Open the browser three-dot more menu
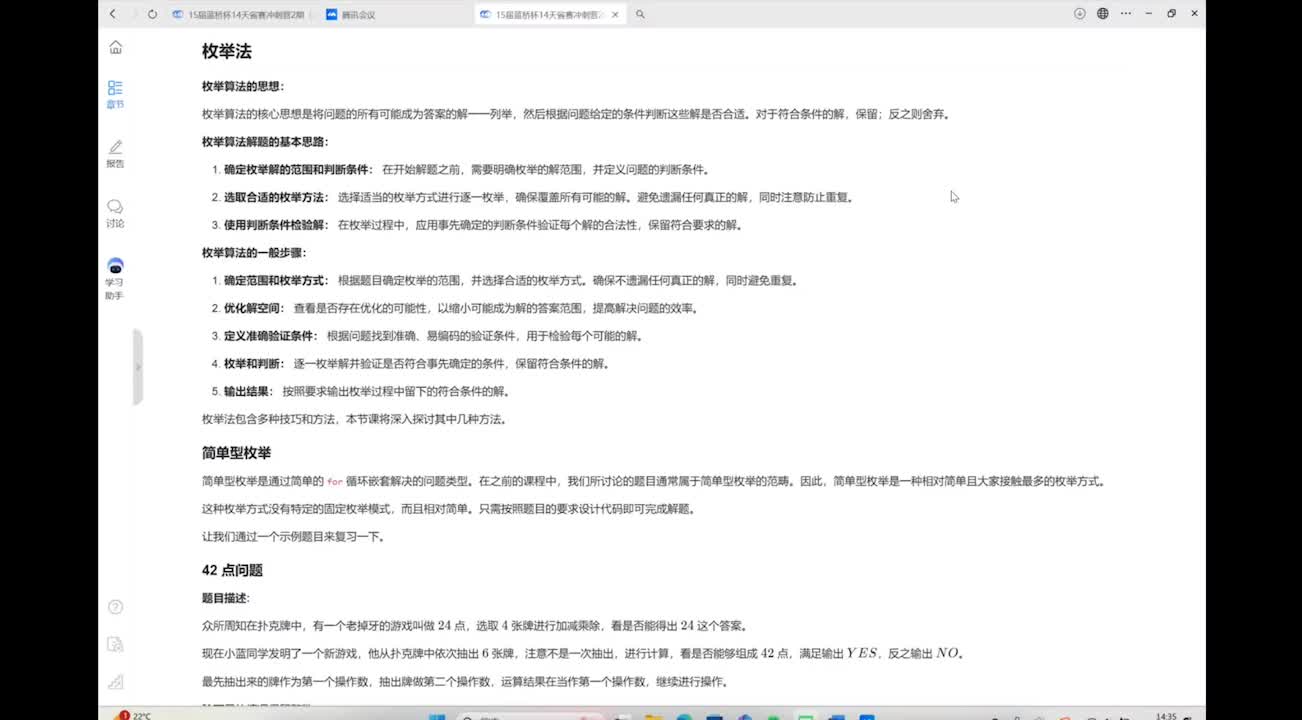 tap(1125, 14)
